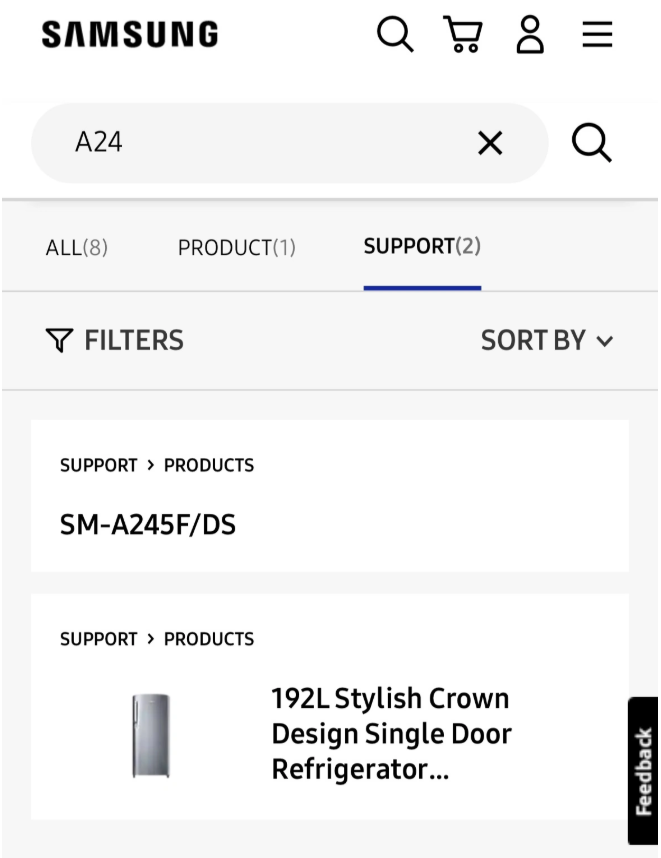Open the user account icon
The image size is (661, 858).
(x=530, y=35)
